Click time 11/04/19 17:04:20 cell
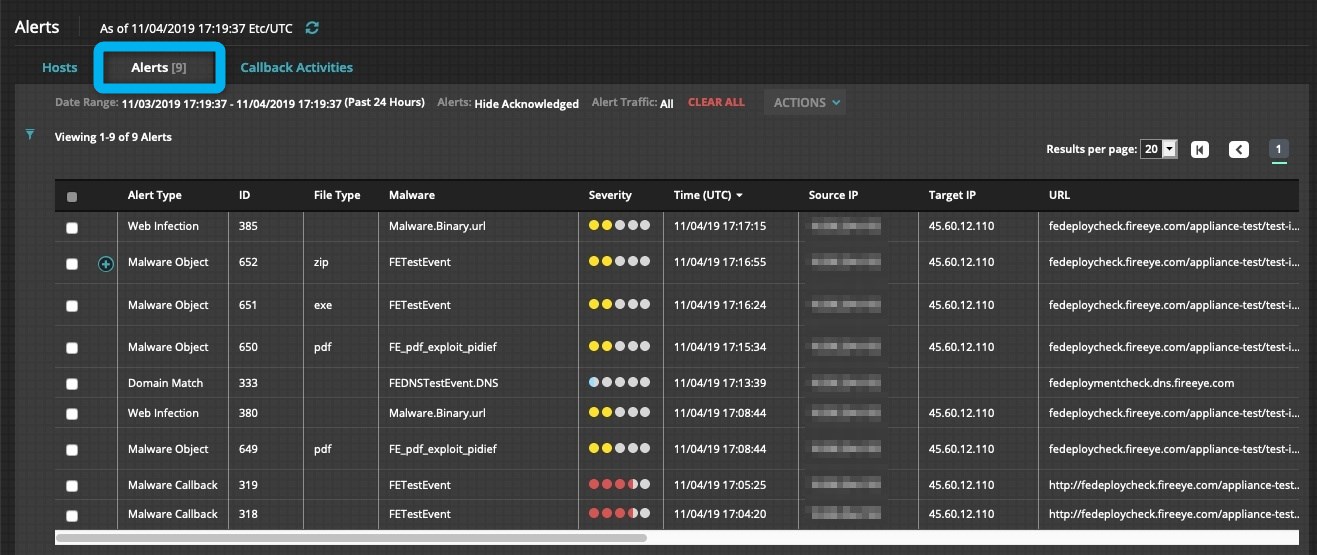 pos(720,514)
